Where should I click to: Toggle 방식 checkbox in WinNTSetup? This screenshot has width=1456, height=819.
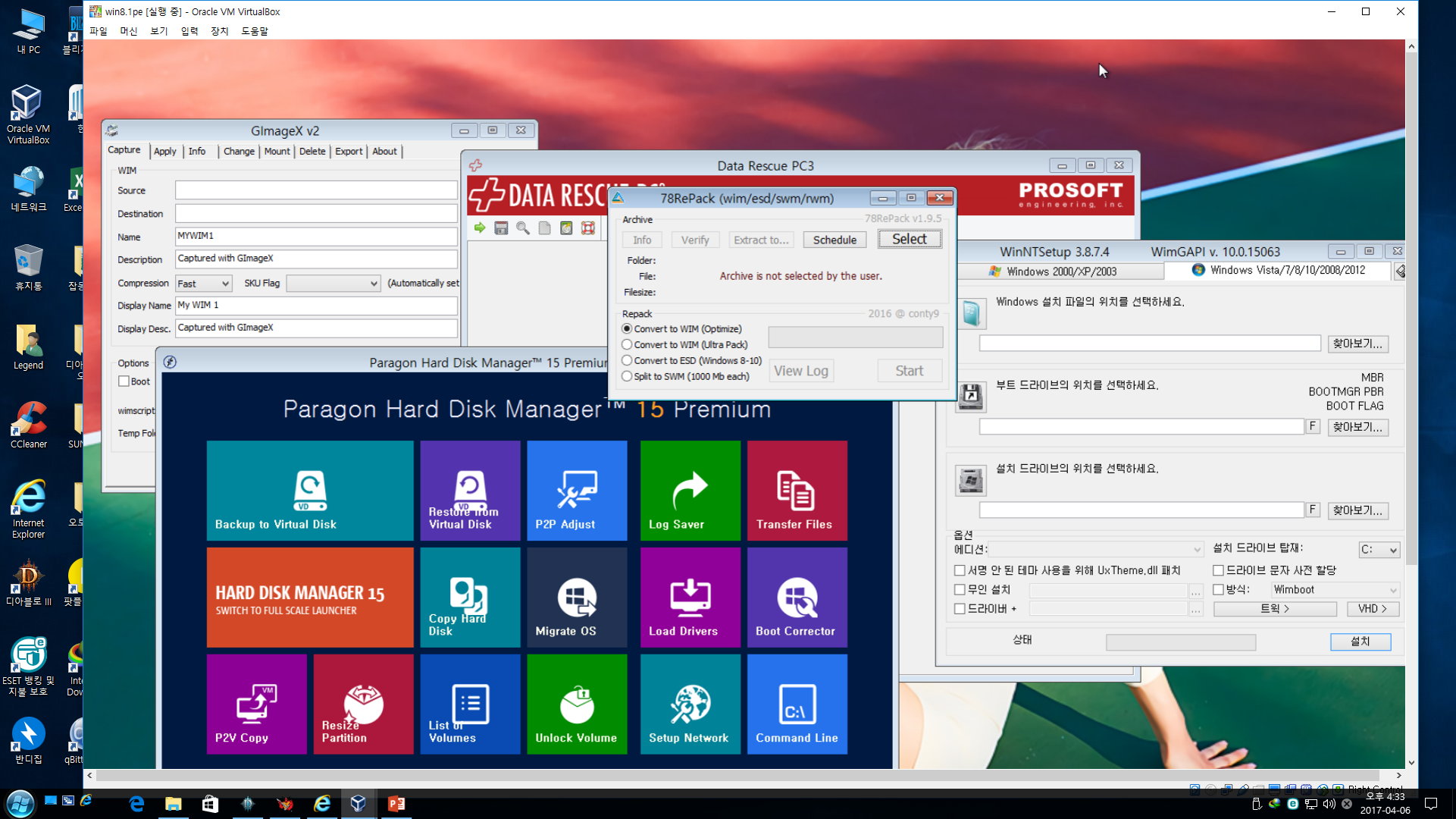tap(1219, 589)
